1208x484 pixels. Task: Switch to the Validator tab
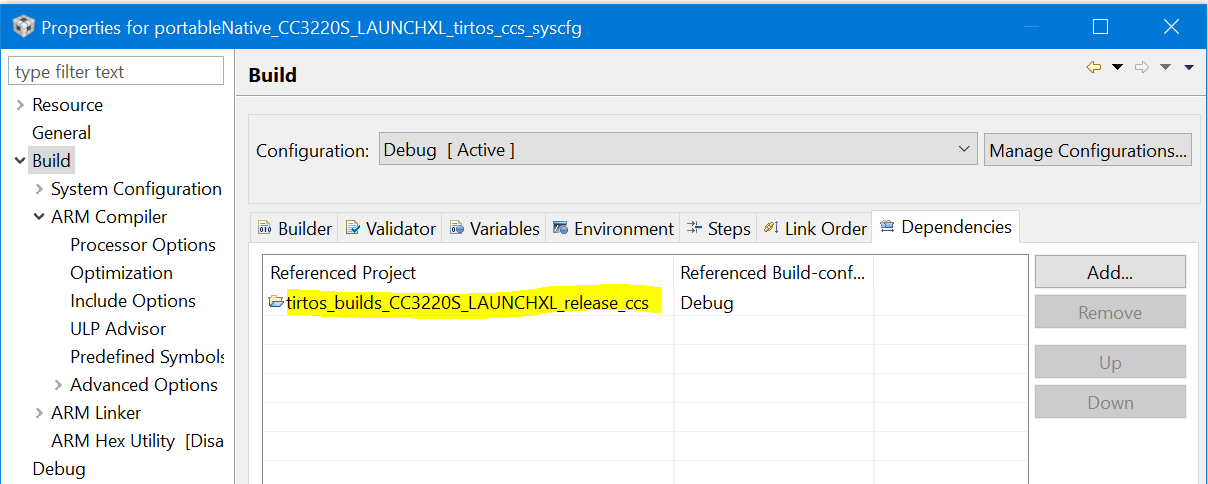click(x=391, y=228)
